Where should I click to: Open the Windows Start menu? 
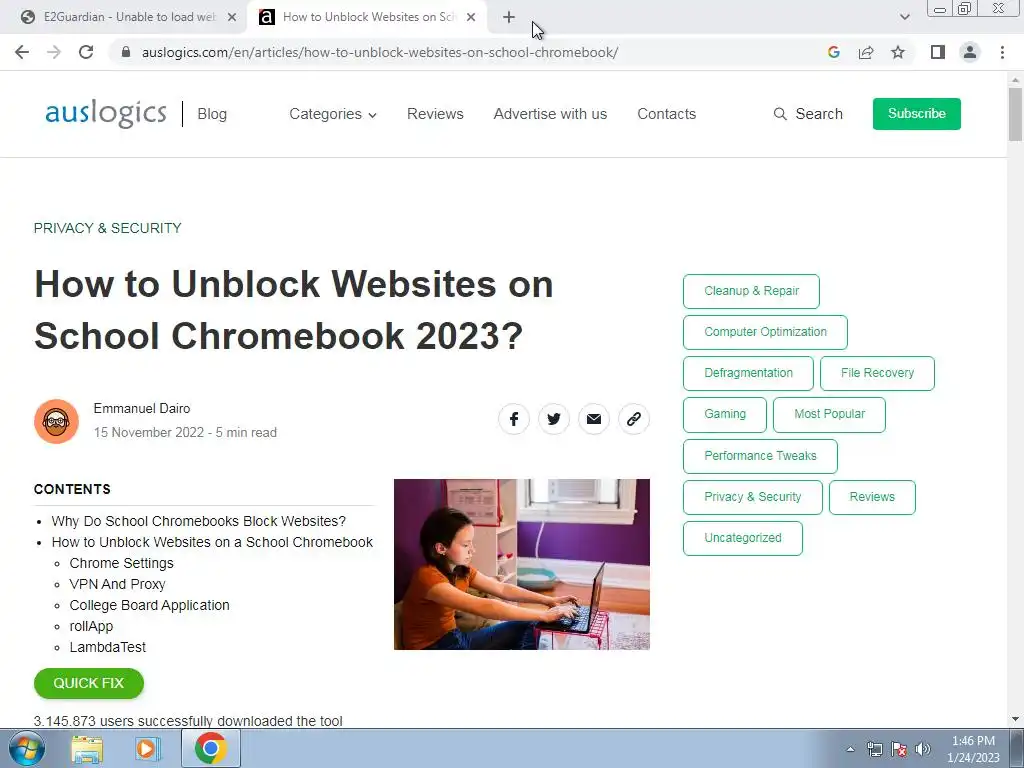[x=25, y=748]
